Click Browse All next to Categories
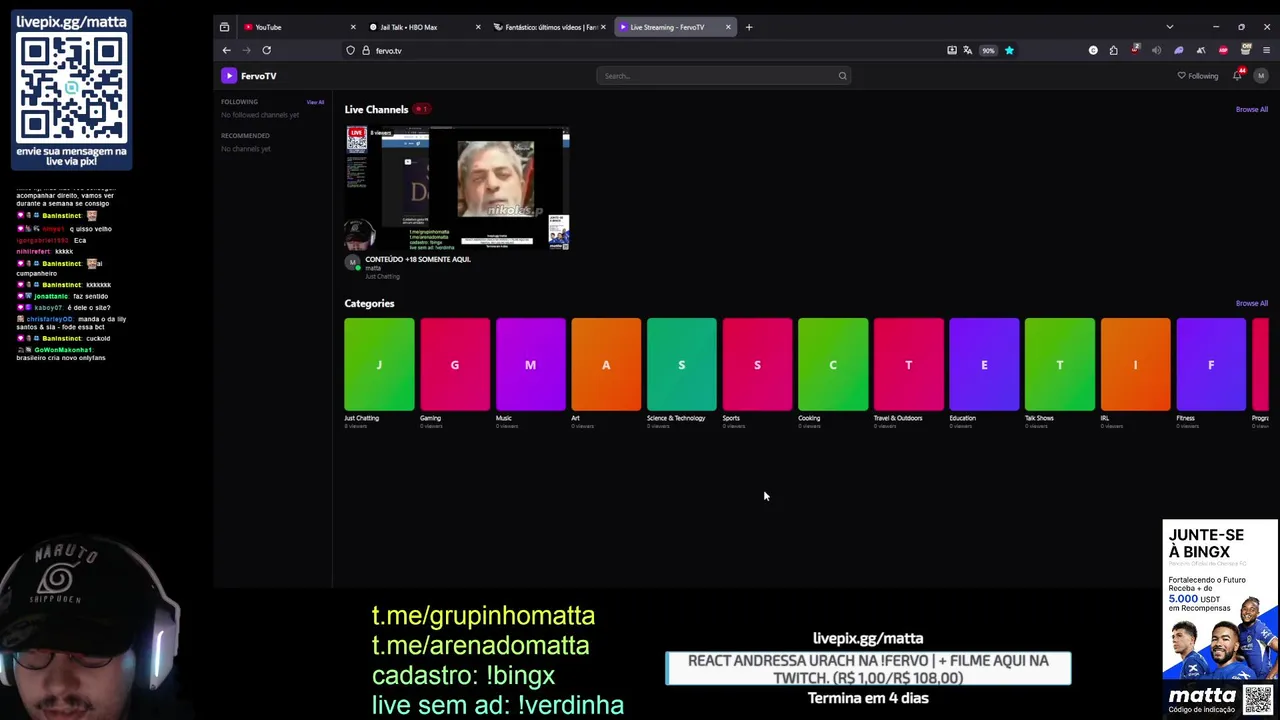 (1251, 303)
